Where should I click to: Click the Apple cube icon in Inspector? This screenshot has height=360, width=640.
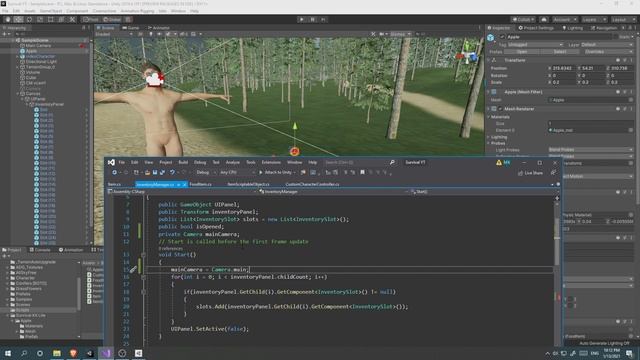(491, 37)
